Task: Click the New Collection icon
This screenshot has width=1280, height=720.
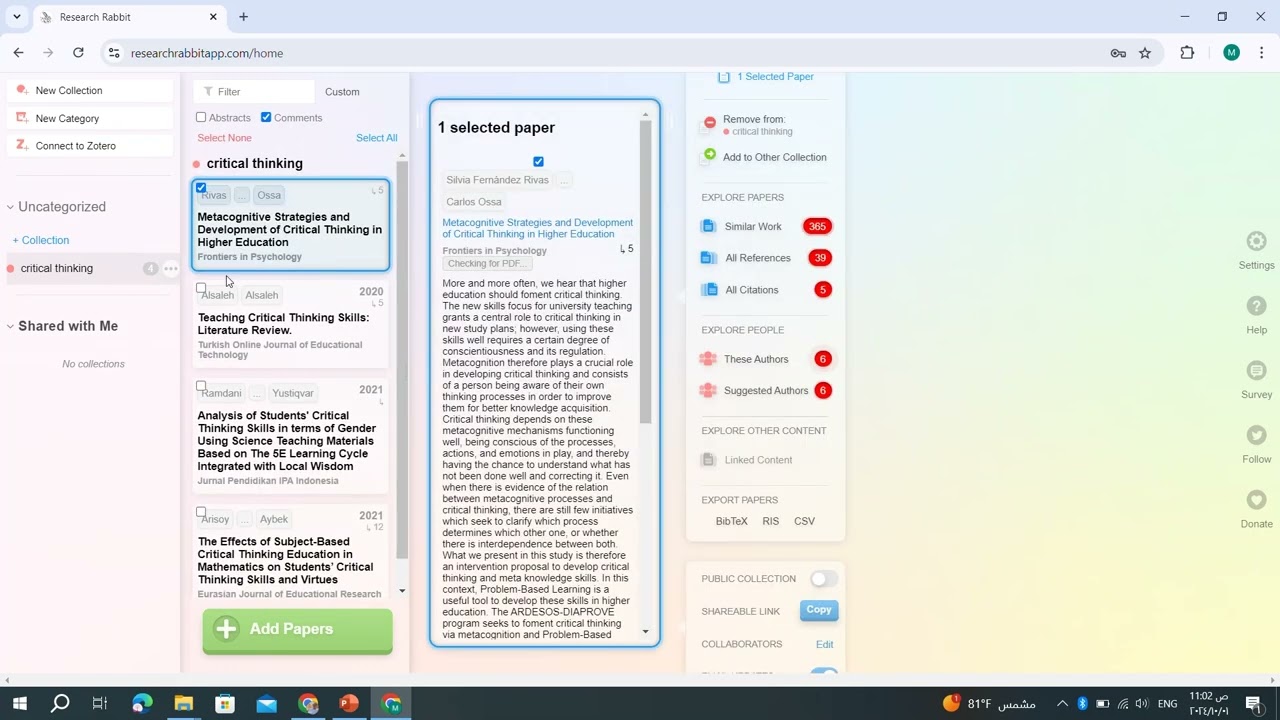Action: 22,90
